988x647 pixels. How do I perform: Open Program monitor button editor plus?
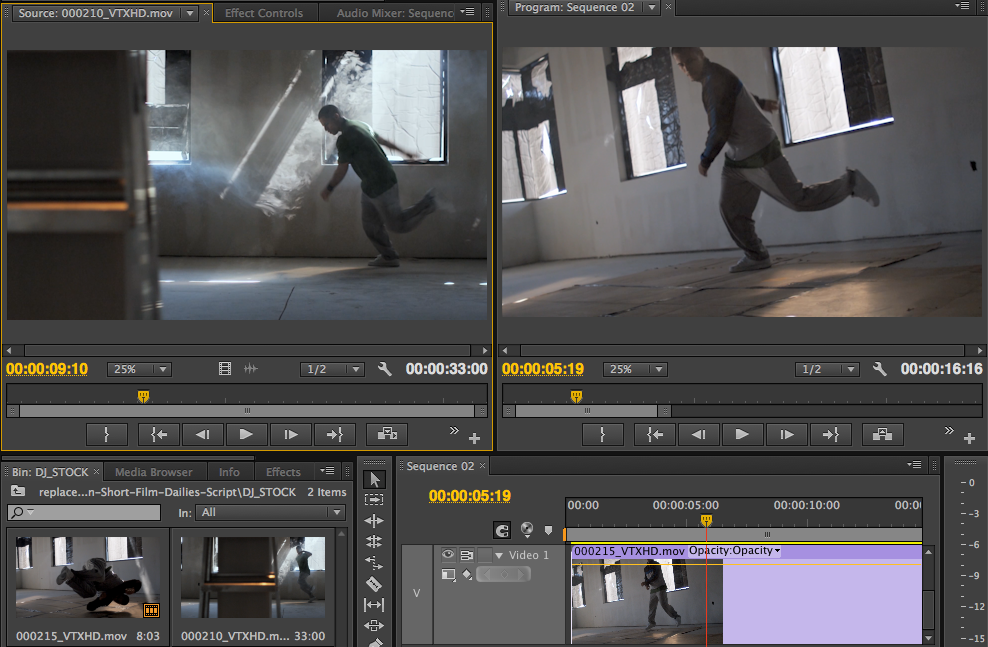(970, 438)
